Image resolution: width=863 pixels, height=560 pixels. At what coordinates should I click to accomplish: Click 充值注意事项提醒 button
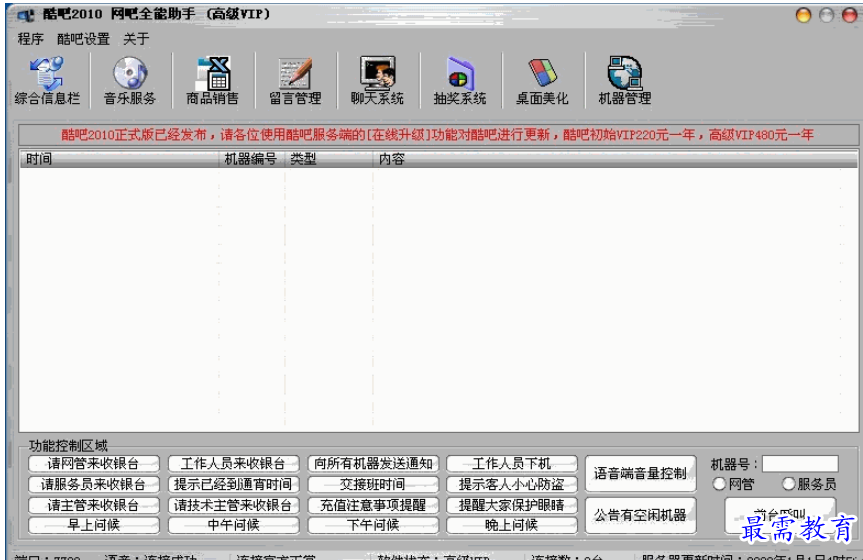pyautogui.click(x=373, y=505)
